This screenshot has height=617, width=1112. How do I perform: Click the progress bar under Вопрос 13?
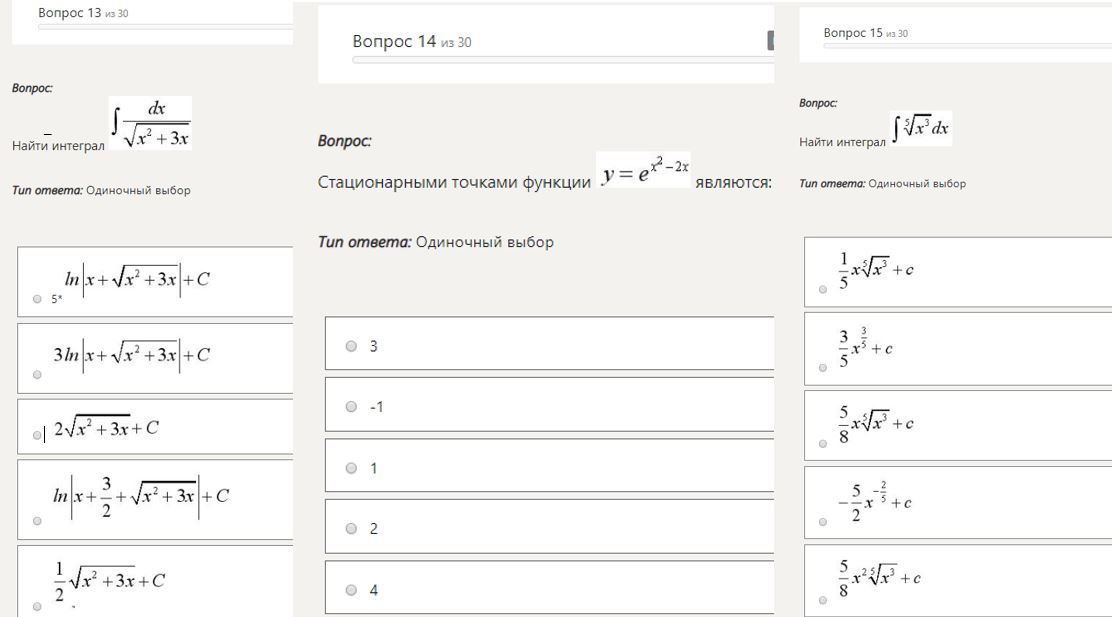[165, 27]
